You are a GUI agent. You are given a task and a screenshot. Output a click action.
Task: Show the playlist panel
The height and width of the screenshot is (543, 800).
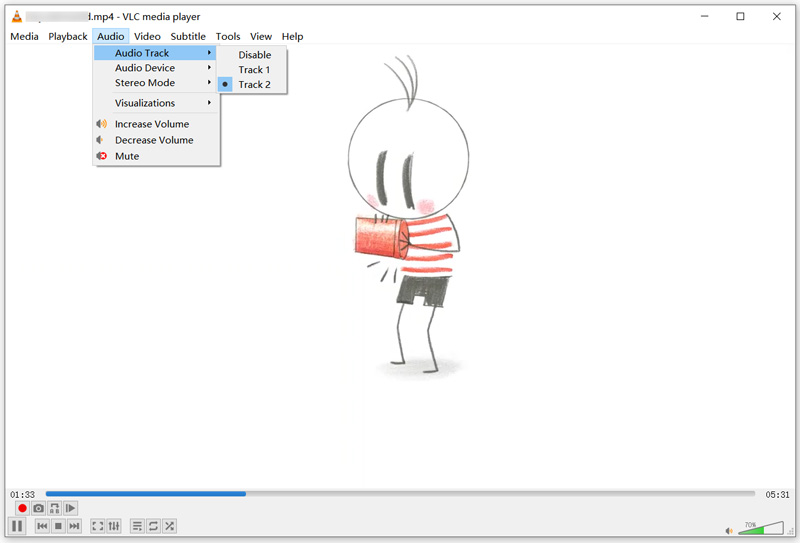137,526
